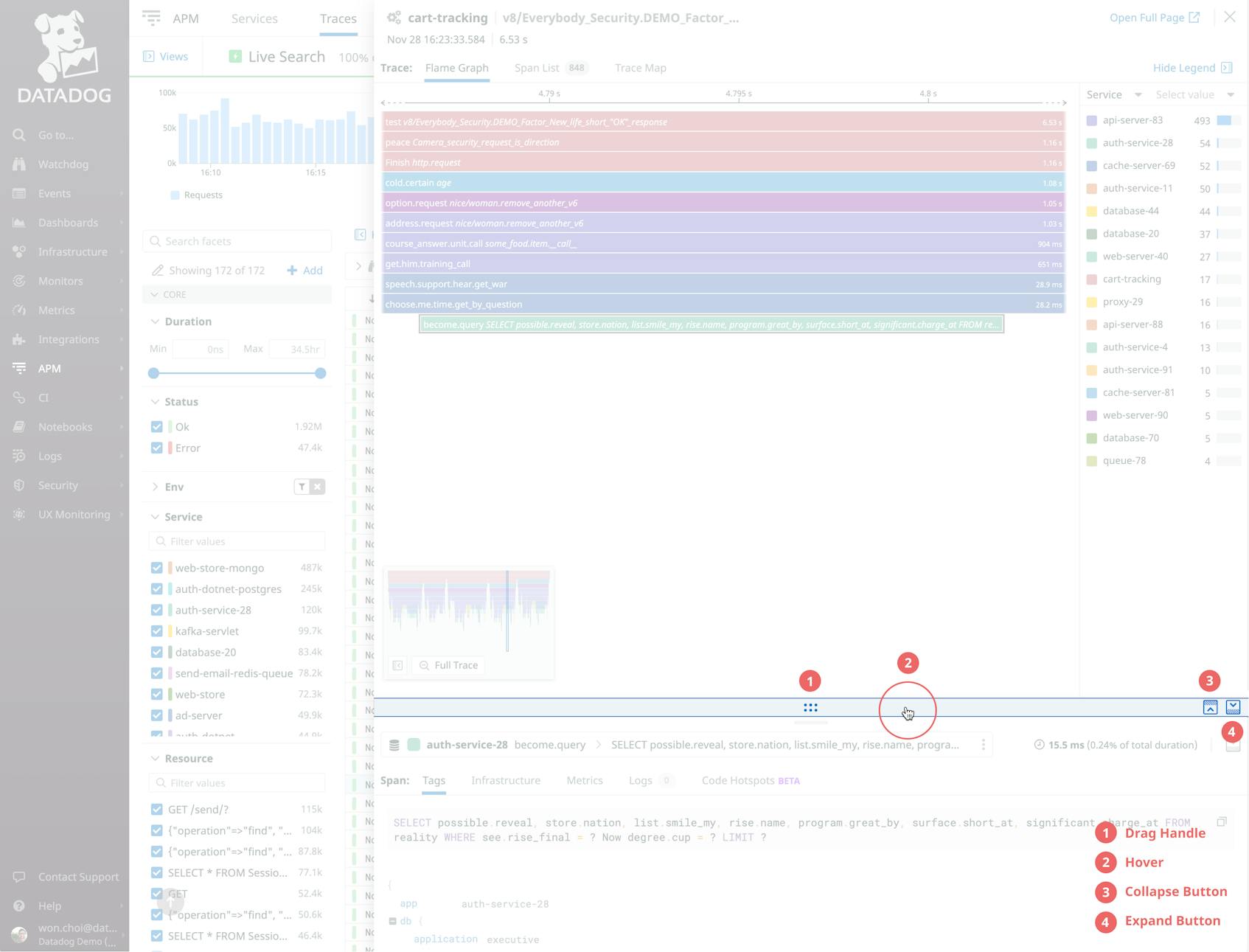Viewport: 1249px width, 952px height.
Task: Switch to the Span List tab
Action: point(536,67)
